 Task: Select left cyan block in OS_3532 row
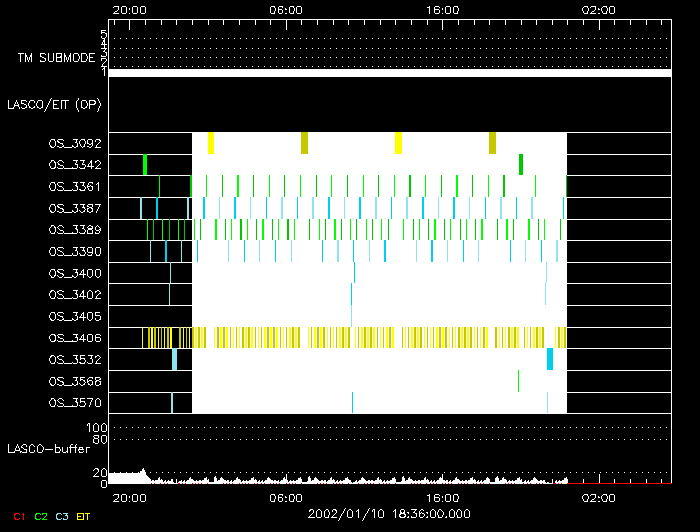pos(174,359)
